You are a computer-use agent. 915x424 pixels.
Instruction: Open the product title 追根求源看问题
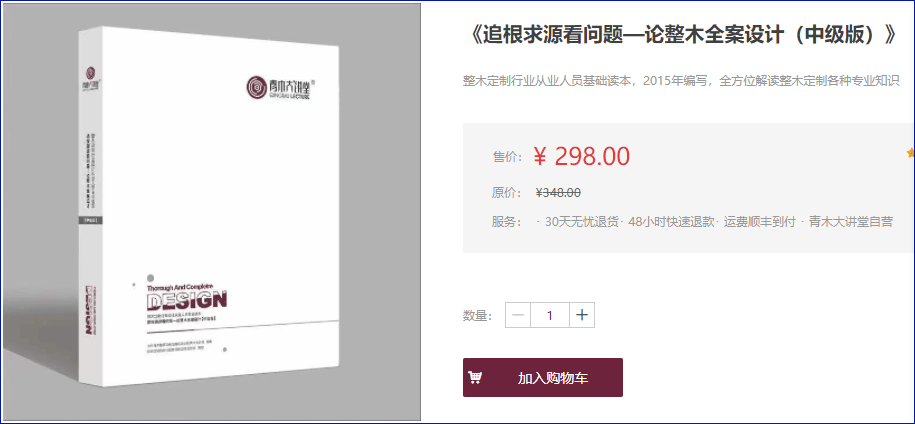coord(681,35)
